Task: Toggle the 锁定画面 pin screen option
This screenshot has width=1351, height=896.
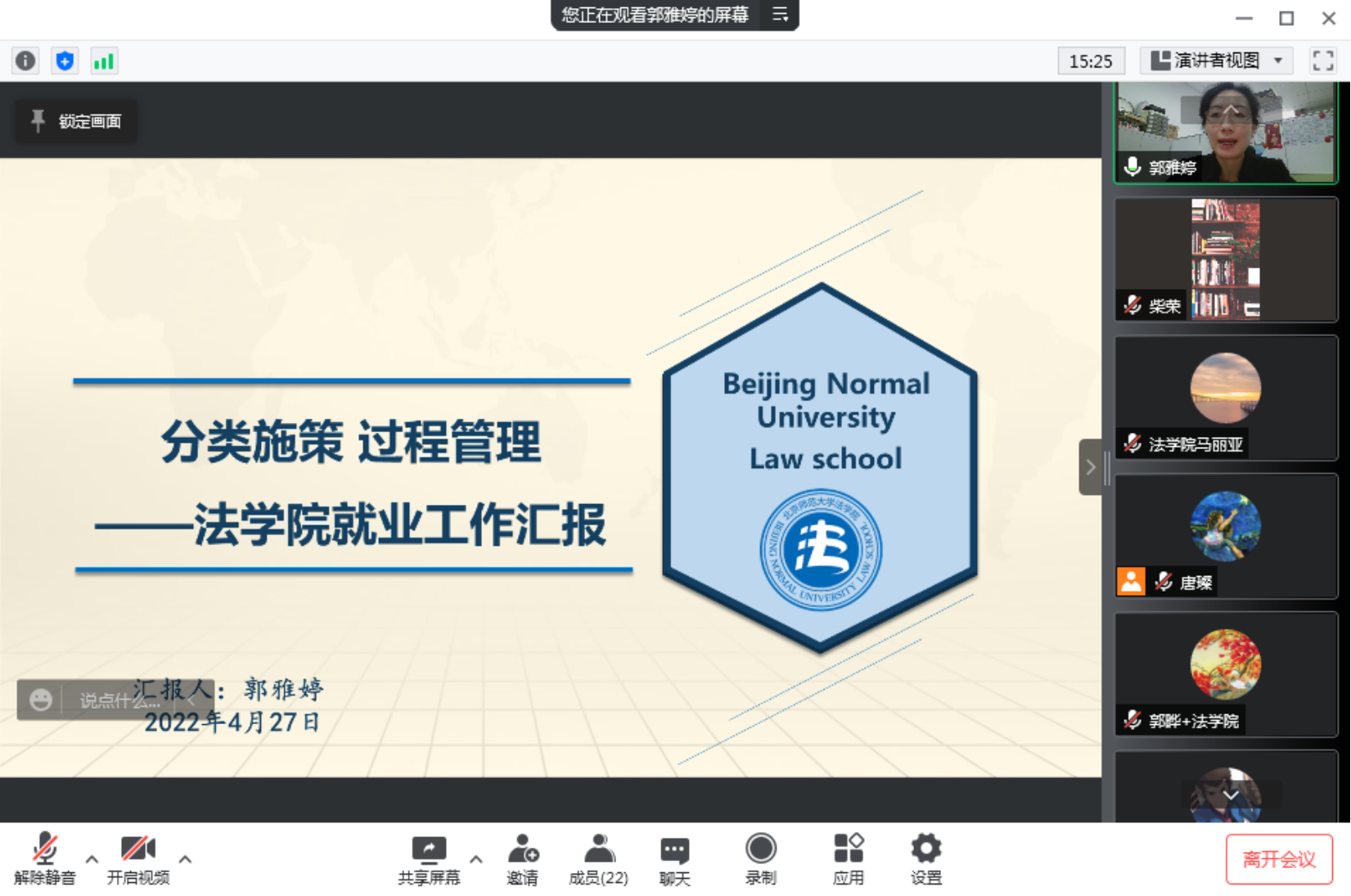Action: (75, 121)
